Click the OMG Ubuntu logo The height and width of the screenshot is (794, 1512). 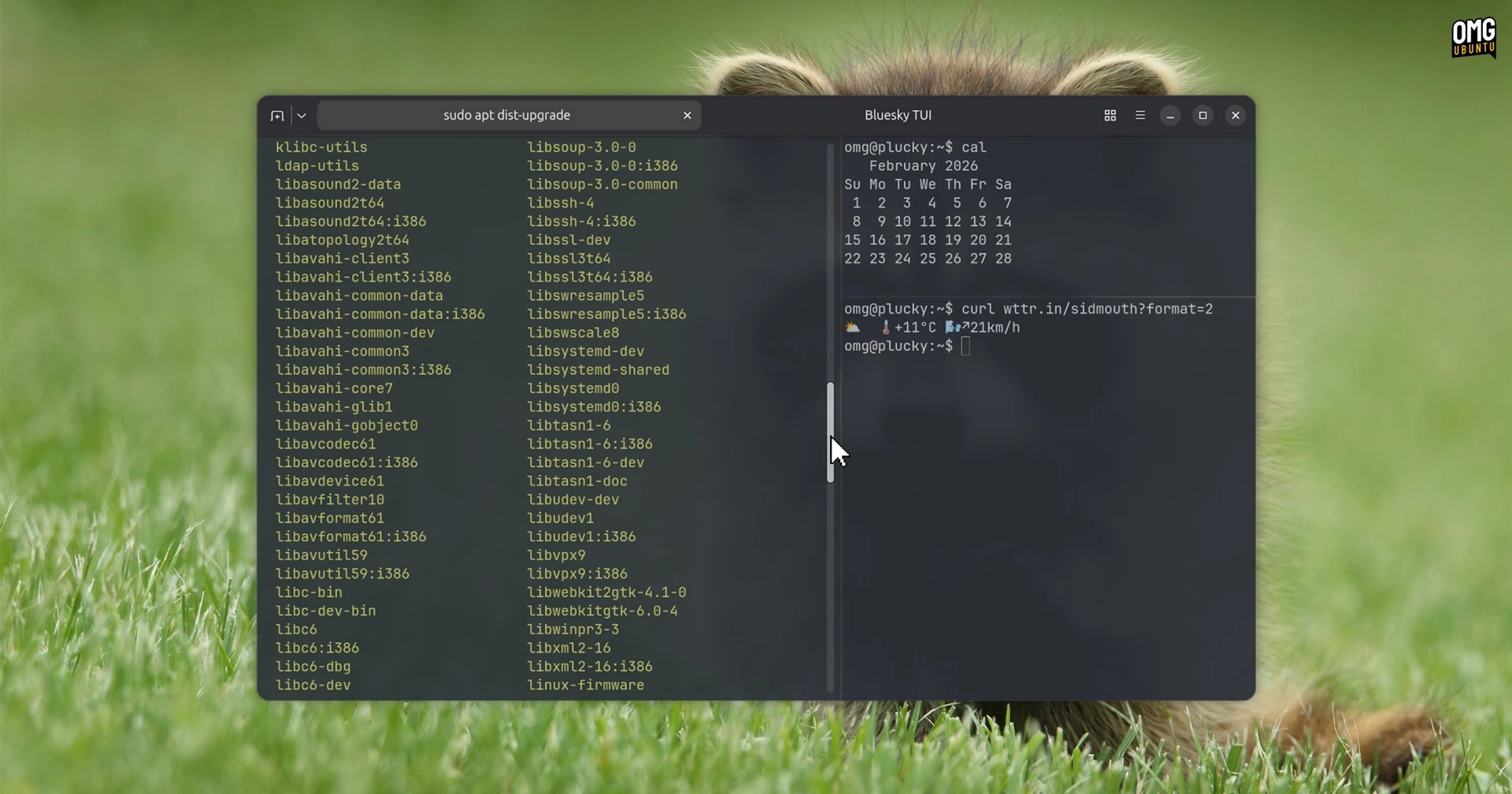point(1472,37)
